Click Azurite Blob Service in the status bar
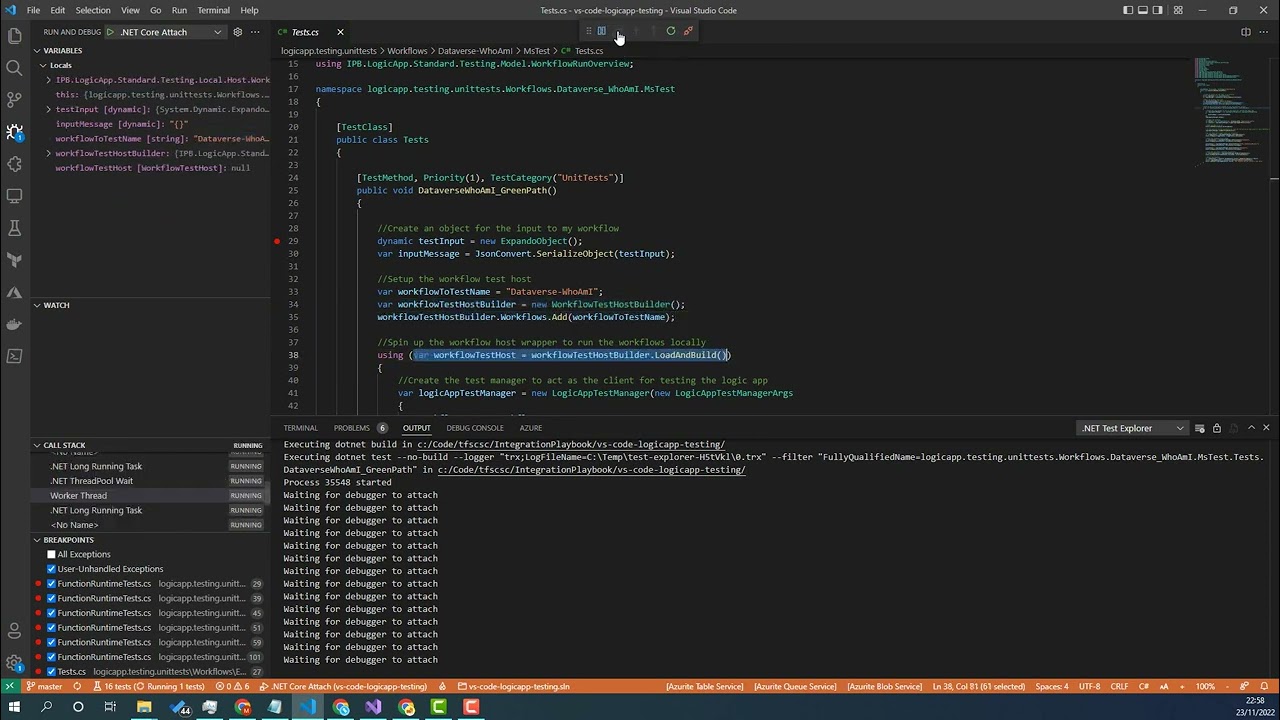This screenshot has width=1280, height=720. coord(884,687)
